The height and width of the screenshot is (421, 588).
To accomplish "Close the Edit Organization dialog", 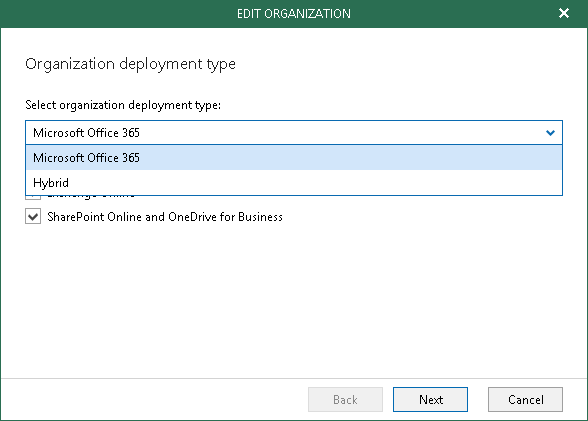I will point(564,13).
